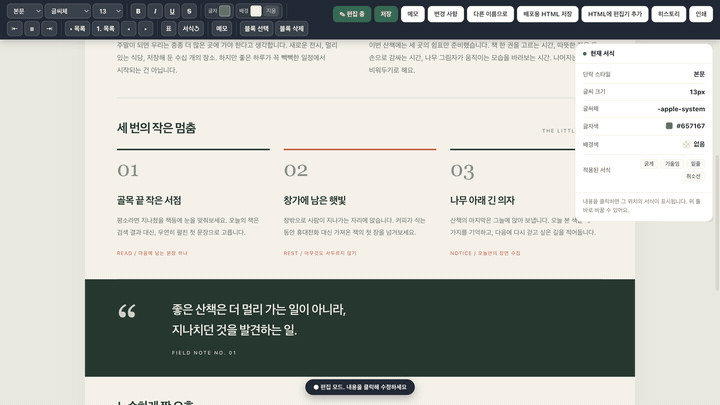
Task: Click the 01 number above 골목 끝 작은 서점
Action: pos(128,170)
